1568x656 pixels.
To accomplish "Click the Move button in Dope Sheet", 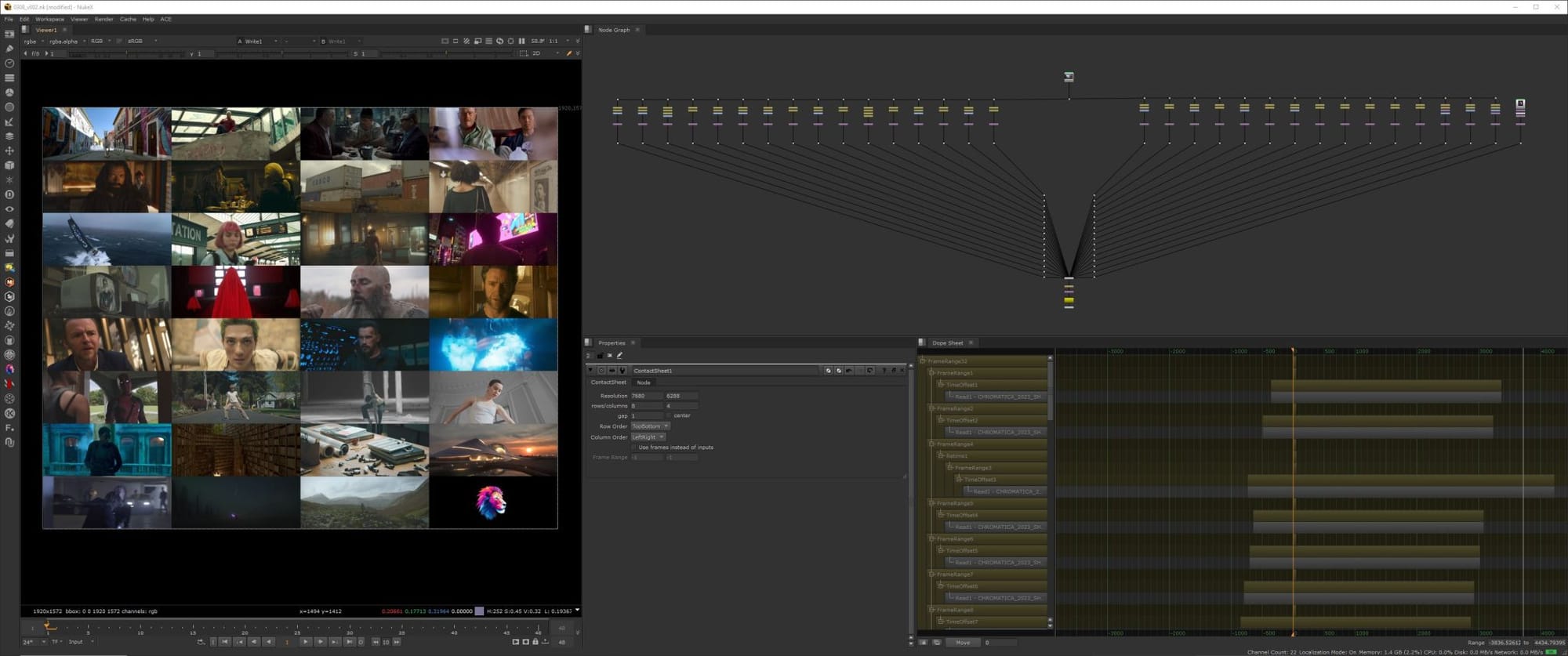I will (963, 643).
